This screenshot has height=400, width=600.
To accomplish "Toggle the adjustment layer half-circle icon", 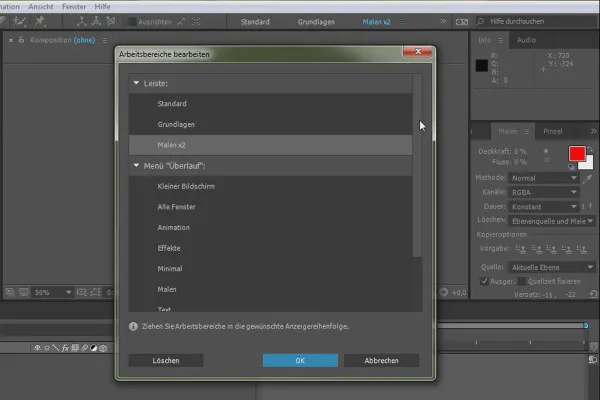I will [x=93, y=348].
